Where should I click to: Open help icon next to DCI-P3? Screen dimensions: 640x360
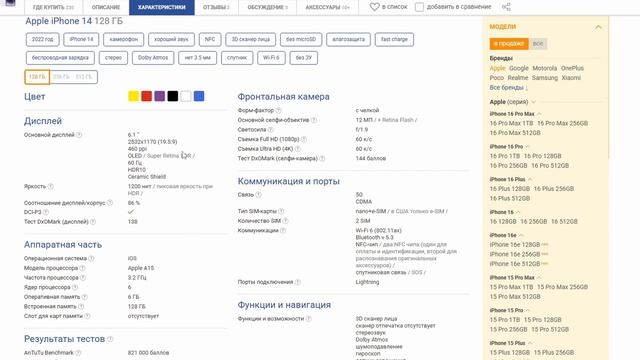coord(46,212)
